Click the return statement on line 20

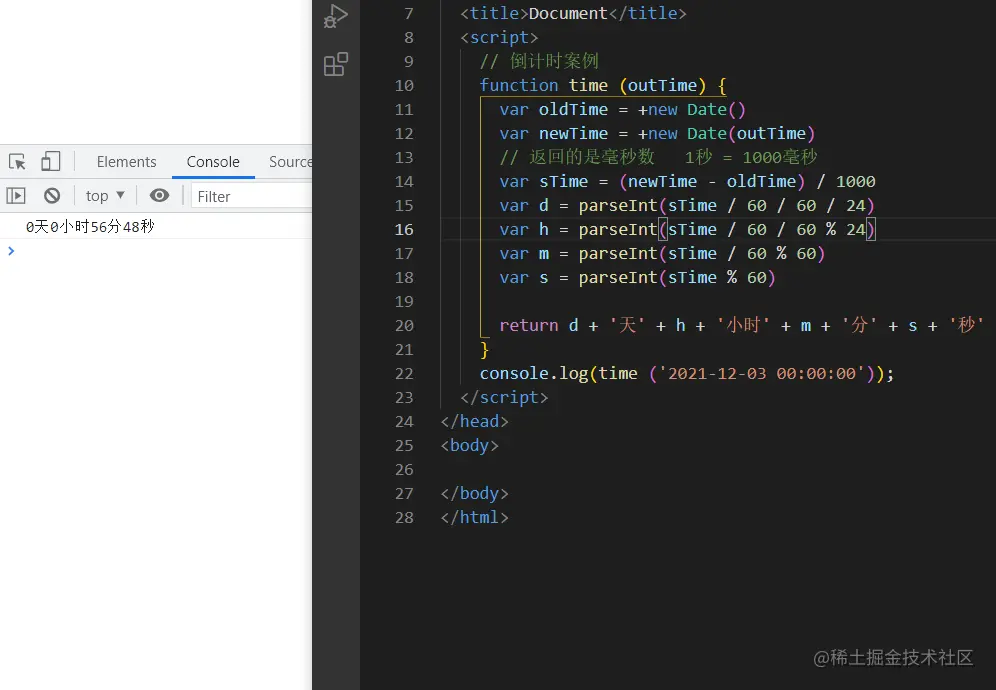(741, 325)
